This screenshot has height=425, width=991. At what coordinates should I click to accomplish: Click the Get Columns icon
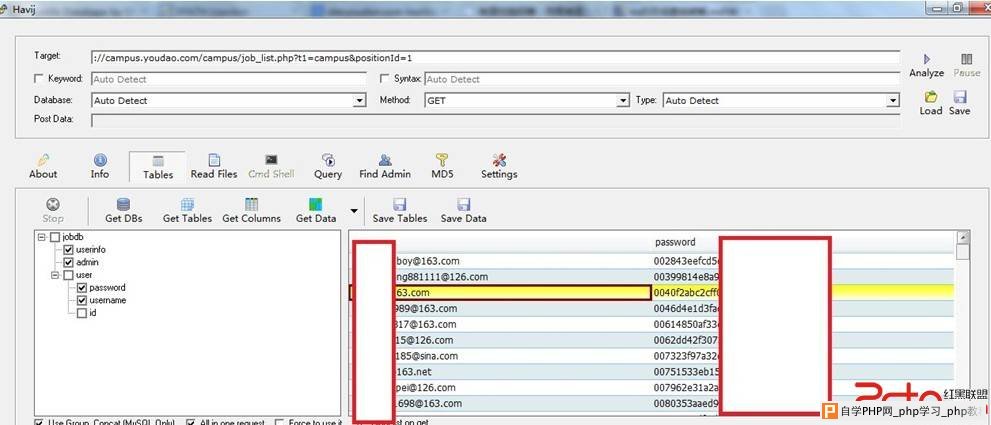pos(252,204)
